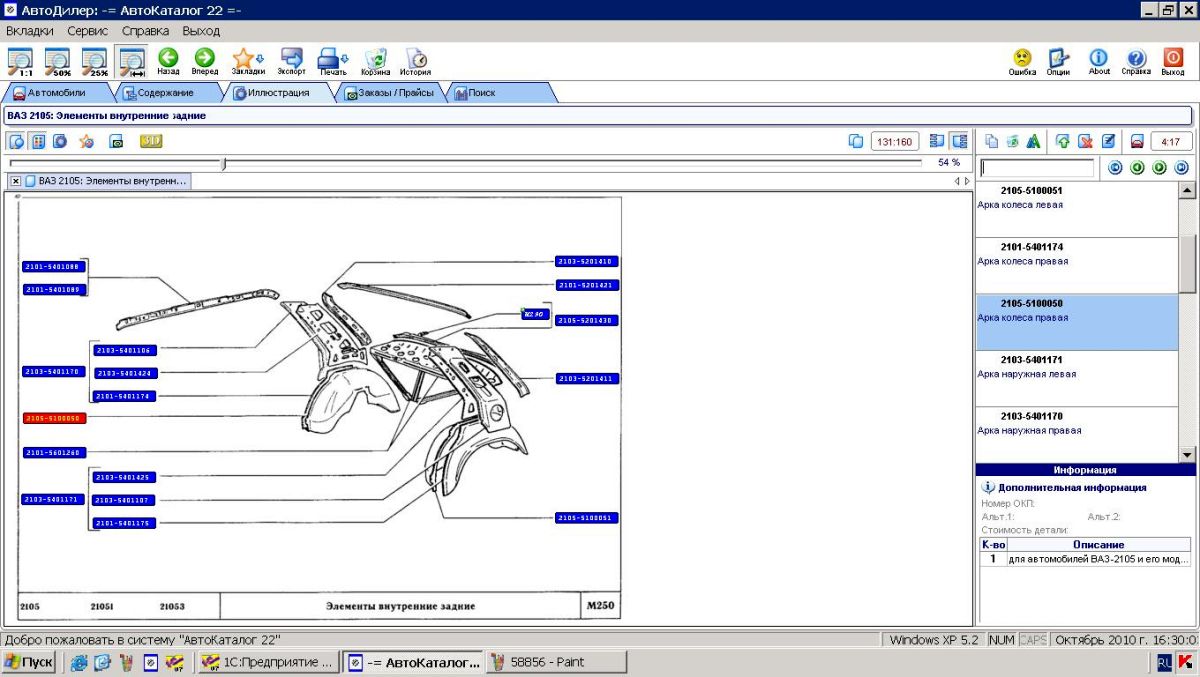
Task: Go to next part with green arrow
Action: tap(1160, 168)
